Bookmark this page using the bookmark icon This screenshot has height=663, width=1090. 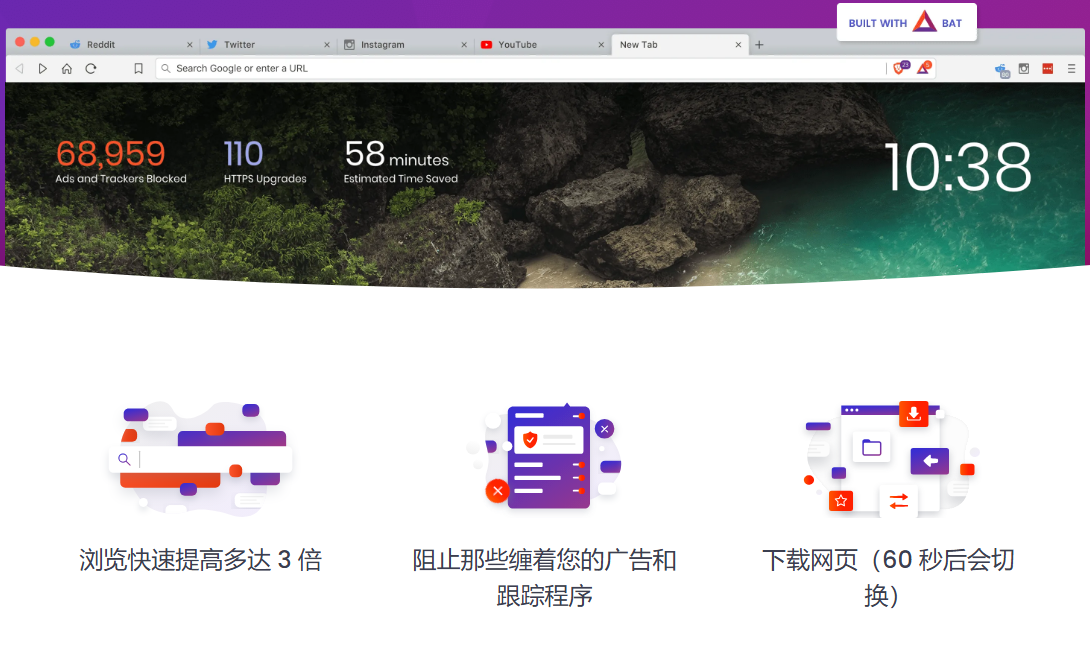coord(138,68)
